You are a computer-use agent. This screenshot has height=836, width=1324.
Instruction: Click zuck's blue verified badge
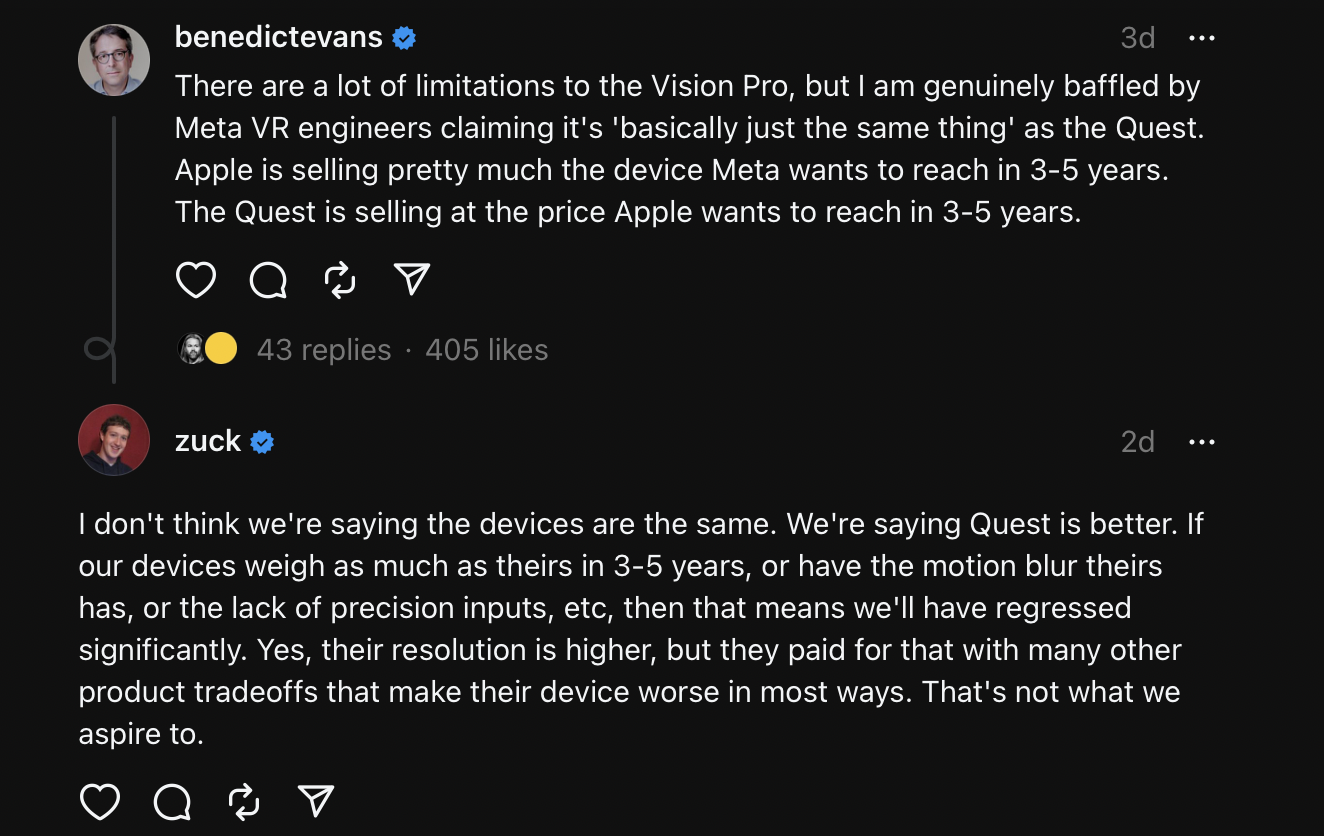coord(262,442)
